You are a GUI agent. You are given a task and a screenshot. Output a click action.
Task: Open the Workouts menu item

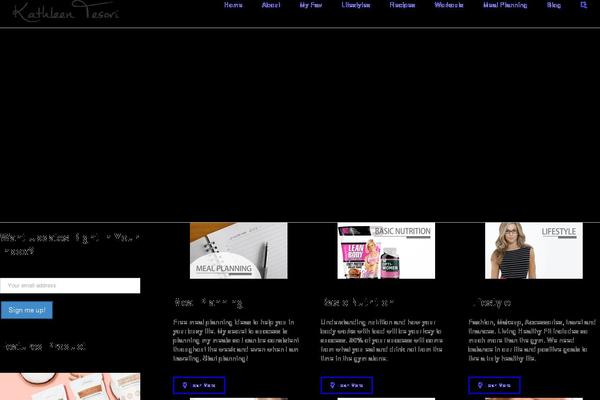tap(449, 5)
